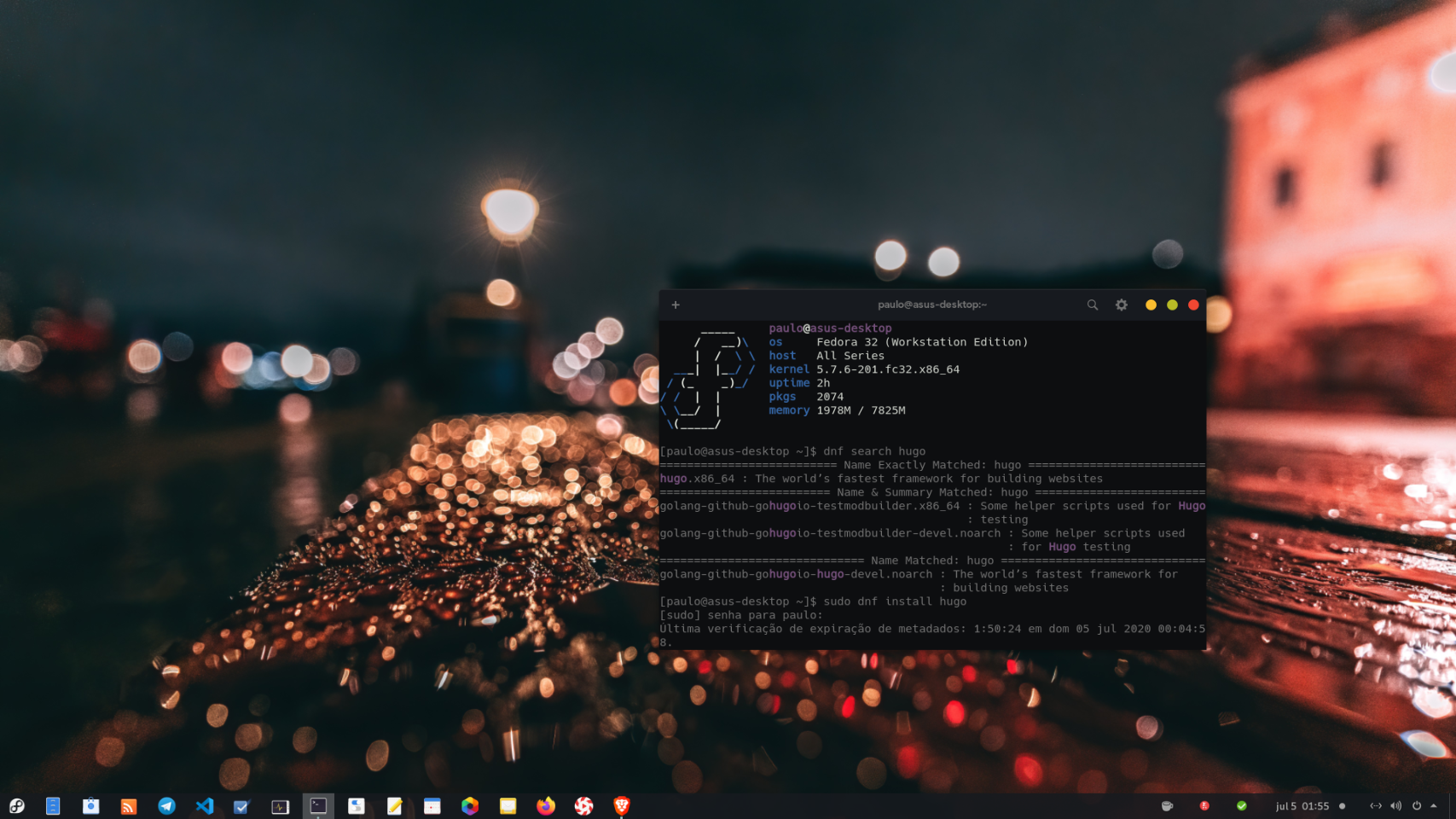Open the Fedora activities logo button
The height and width of the screenshot is (819, 1456).
click(16, 805)
